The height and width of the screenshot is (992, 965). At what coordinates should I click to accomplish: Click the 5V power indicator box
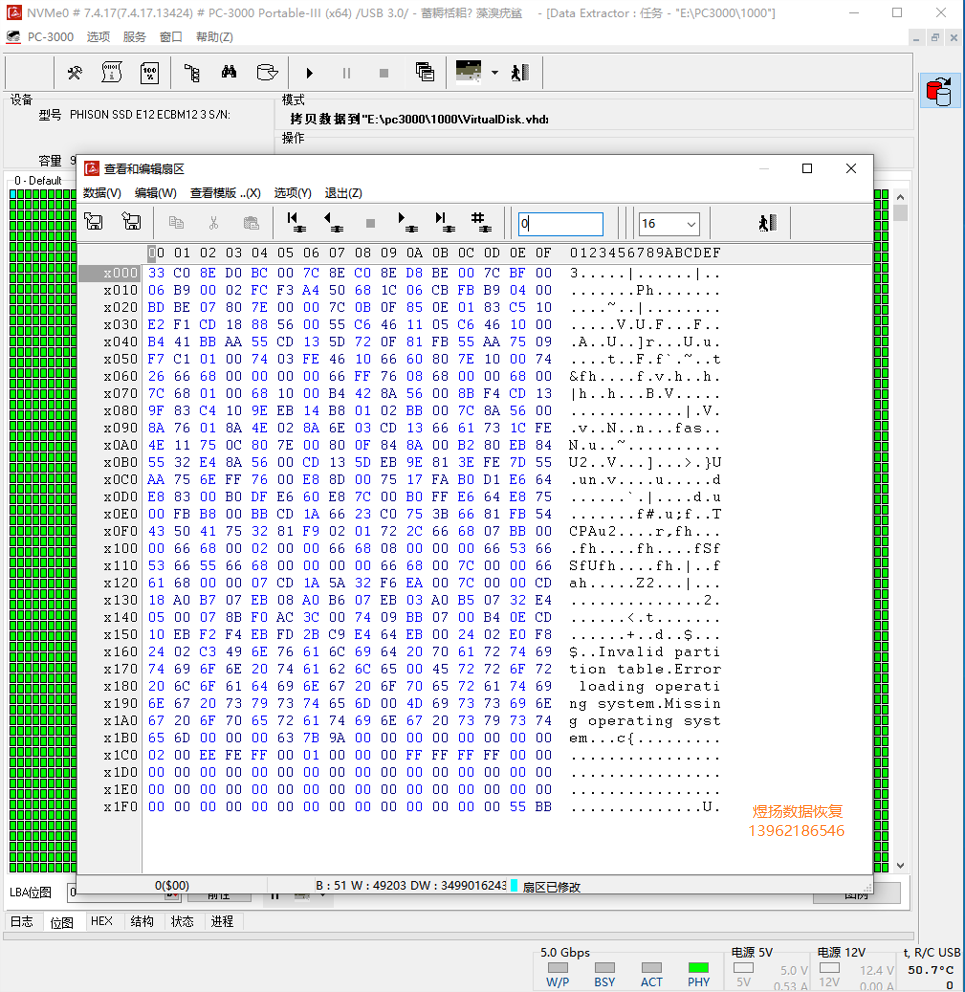744,968
